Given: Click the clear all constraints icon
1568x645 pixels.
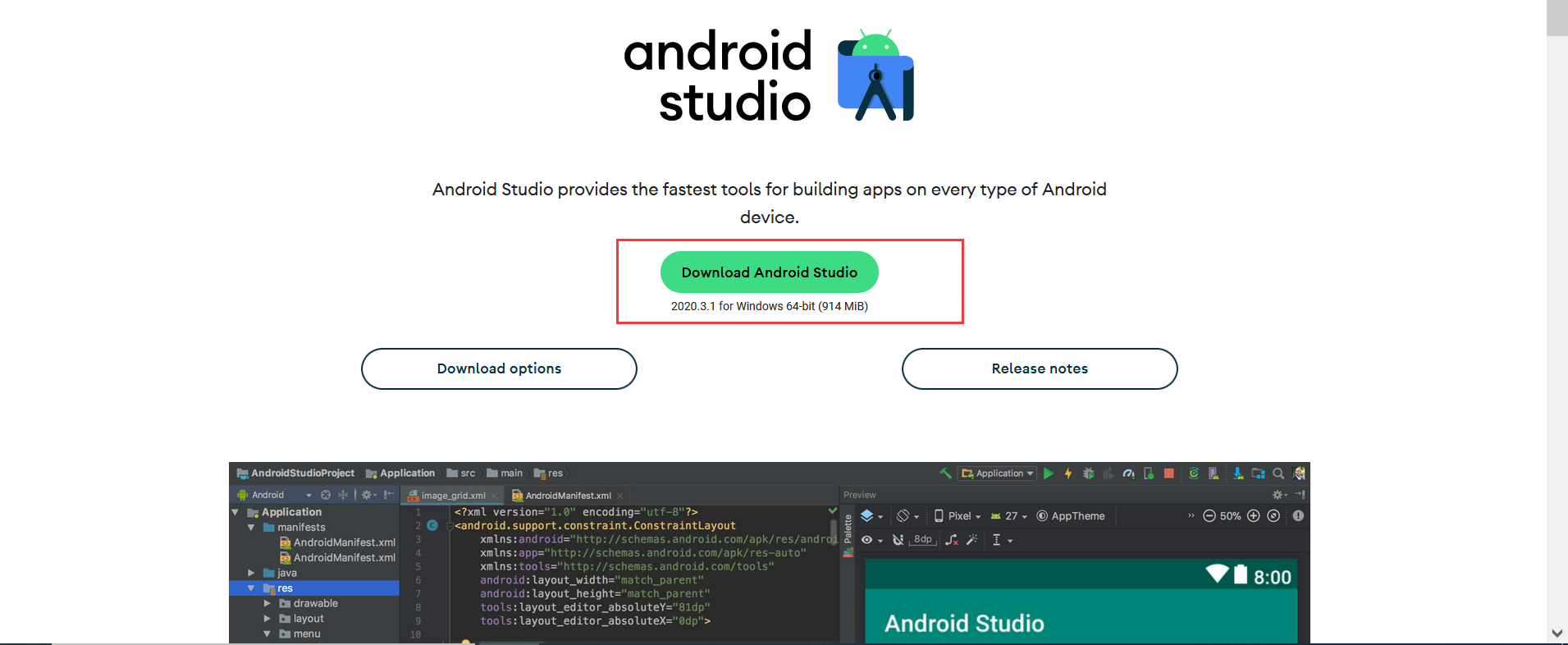Looking at the screenshot, I should (x=952, y=540).
